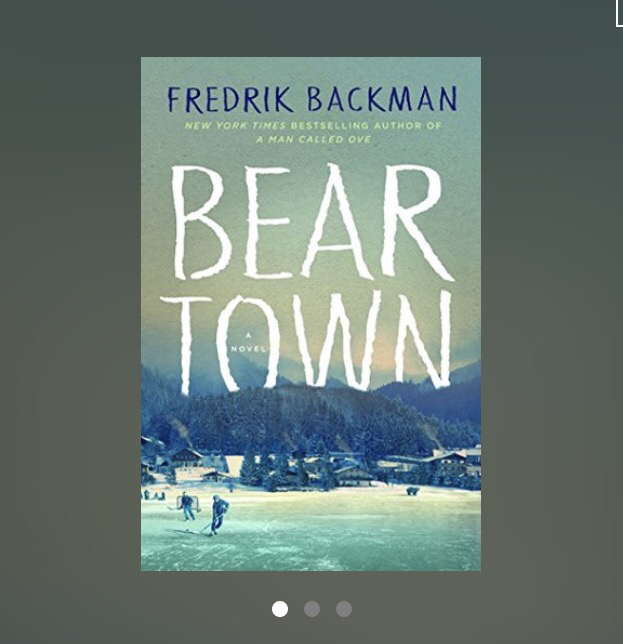Go to the second slide dot

click(x=312, y=609)
